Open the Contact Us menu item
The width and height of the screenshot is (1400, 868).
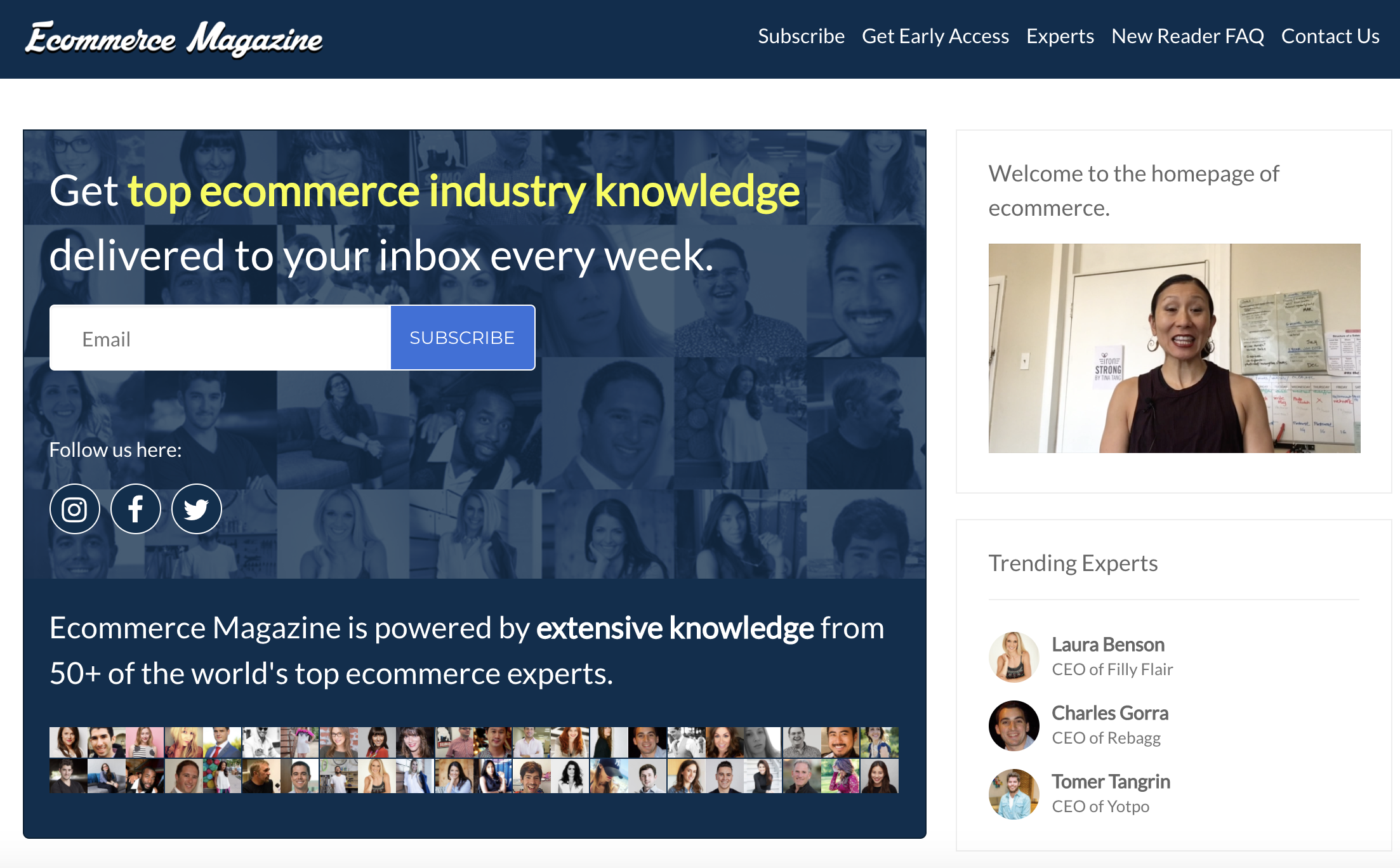pos(1330,36)
